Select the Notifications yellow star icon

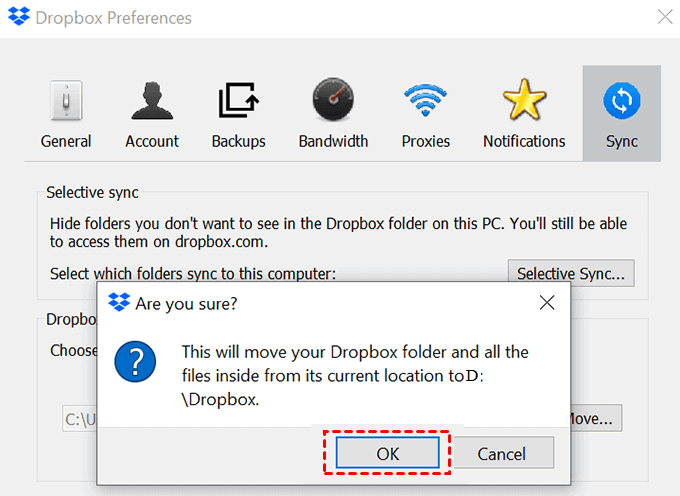click(524, 102)
